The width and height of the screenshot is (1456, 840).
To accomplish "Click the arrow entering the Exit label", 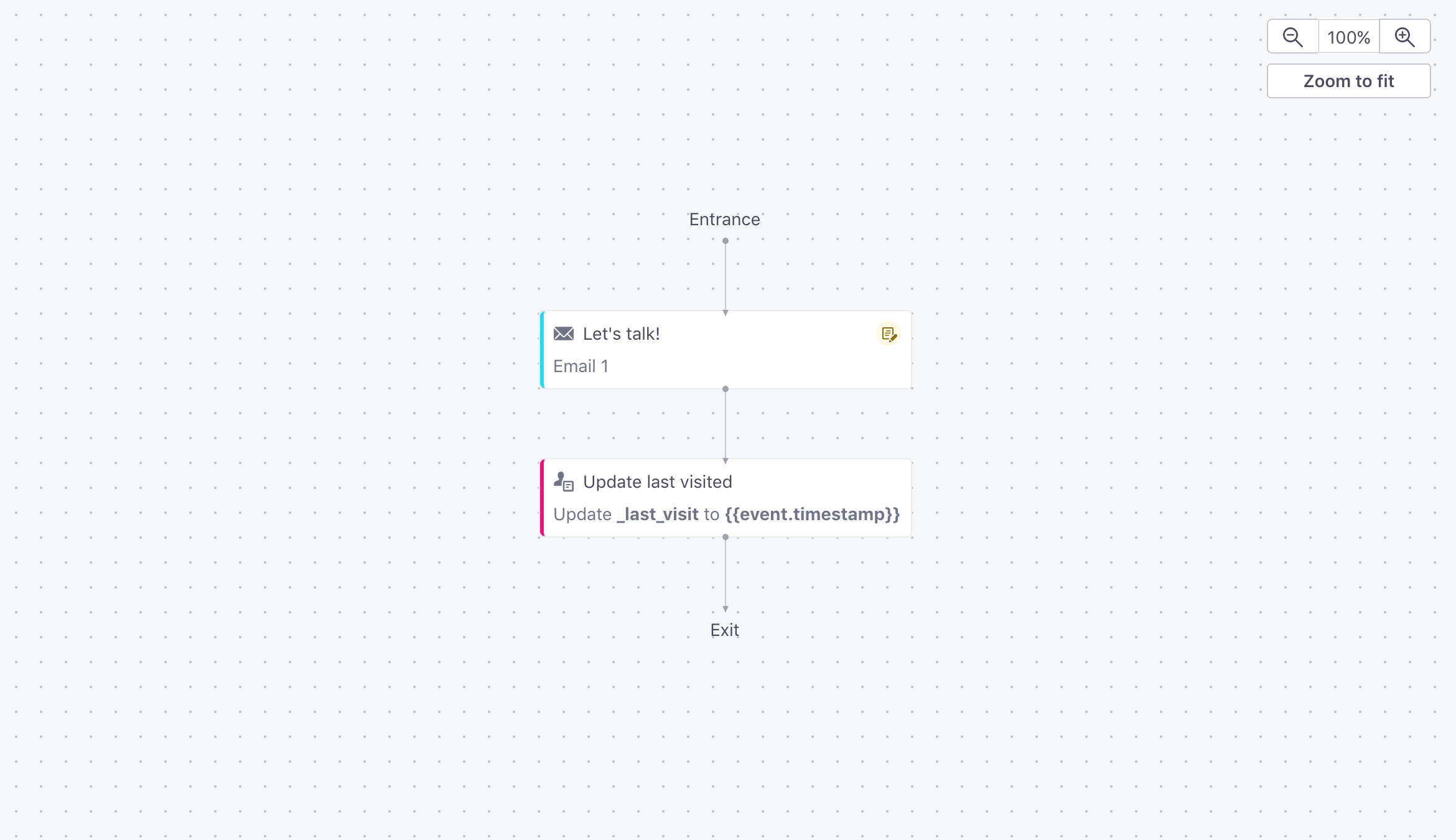I will (x=725, y=609).
